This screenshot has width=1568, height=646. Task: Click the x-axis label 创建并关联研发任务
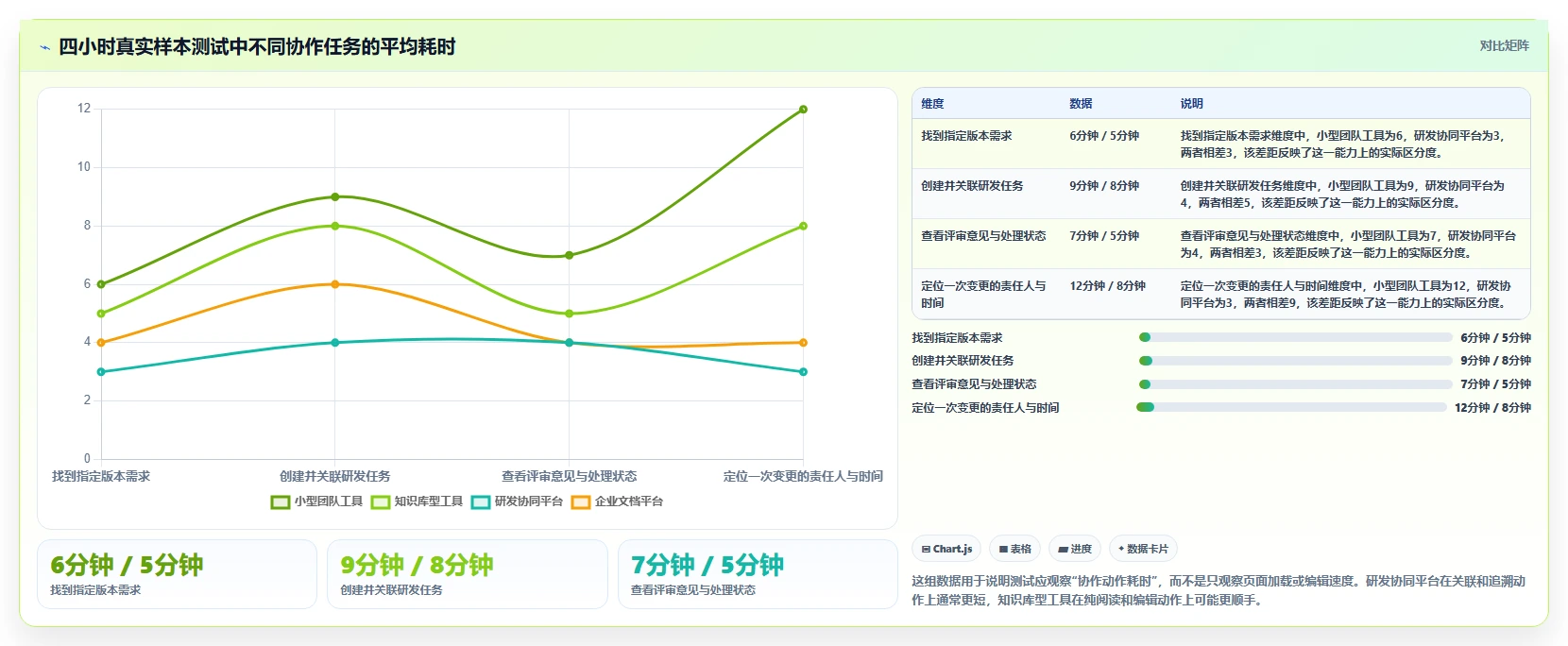point(335,477)
